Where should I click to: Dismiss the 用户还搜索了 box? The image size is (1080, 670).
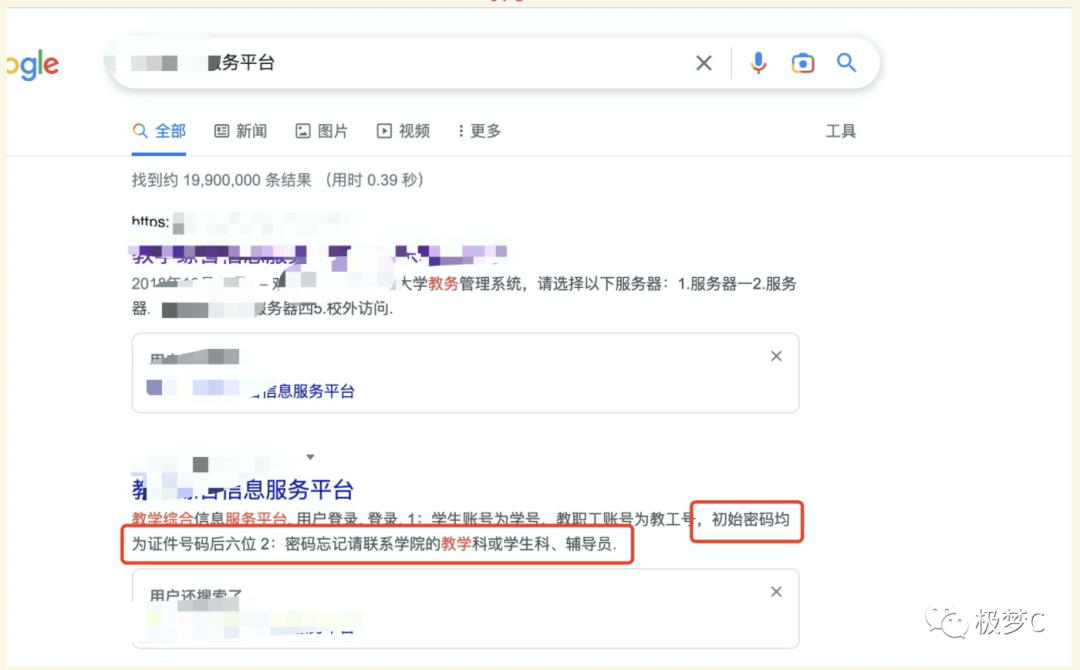coord(776,592)
